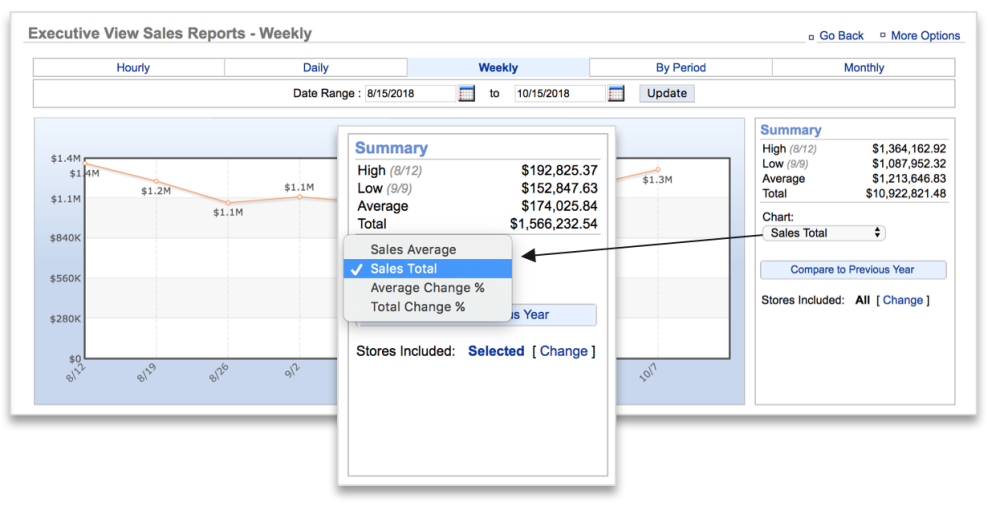1000x510 pixels.
Task: Open the Daily report tab
Action: coord(316,68)
